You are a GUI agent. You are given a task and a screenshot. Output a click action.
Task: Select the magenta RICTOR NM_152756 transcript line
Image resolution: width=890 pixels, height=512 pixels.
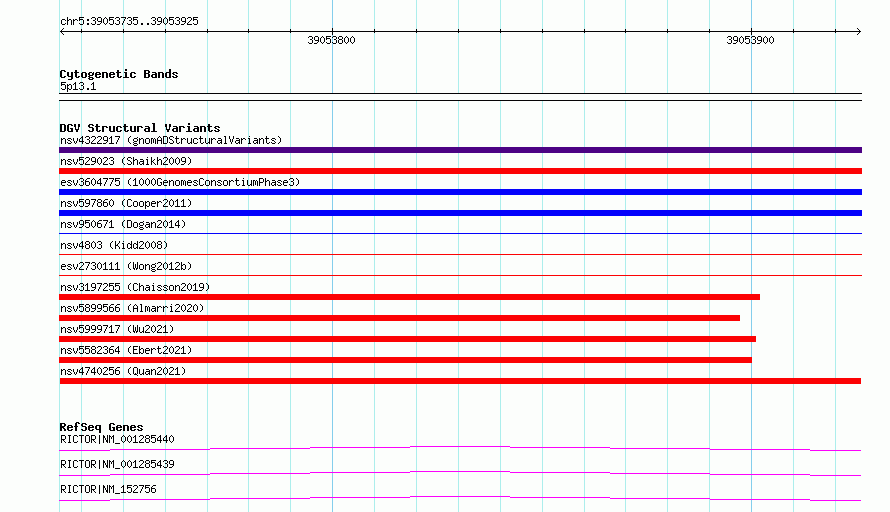pos(460,498)
